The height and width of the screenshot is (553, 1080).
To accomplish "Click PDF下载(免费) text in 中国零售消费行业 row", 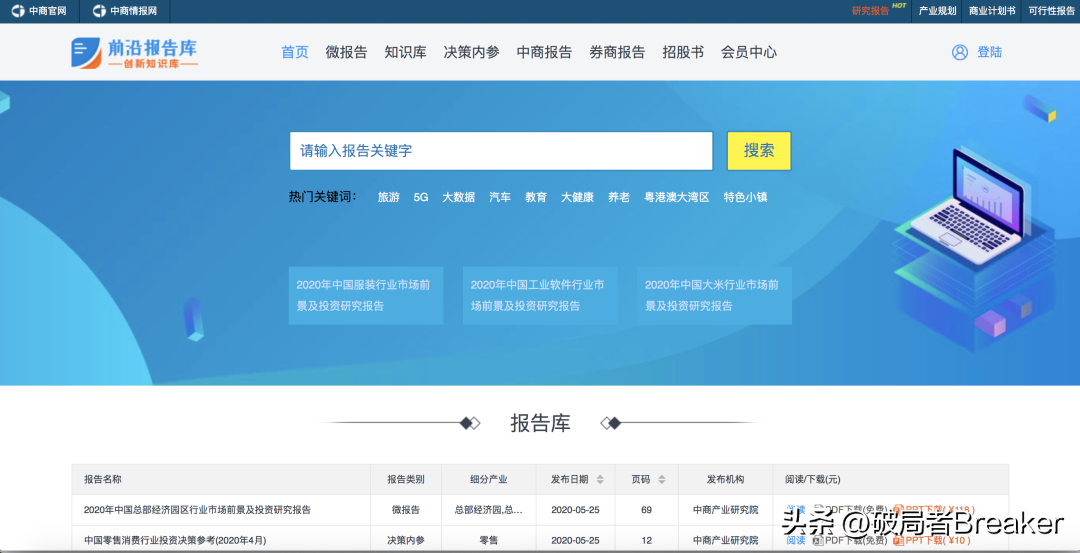I will coord(856,541).
